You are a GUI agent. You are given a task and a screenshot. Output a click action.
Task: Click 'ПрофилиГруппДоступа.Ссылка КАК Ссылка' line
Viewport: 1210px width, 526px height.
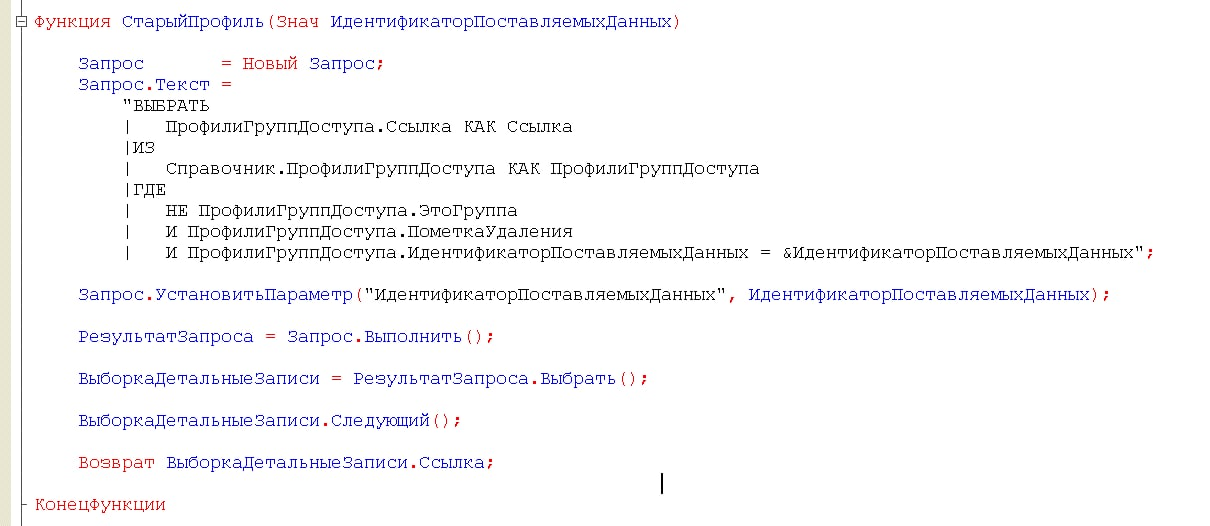[x=369, y=126]
